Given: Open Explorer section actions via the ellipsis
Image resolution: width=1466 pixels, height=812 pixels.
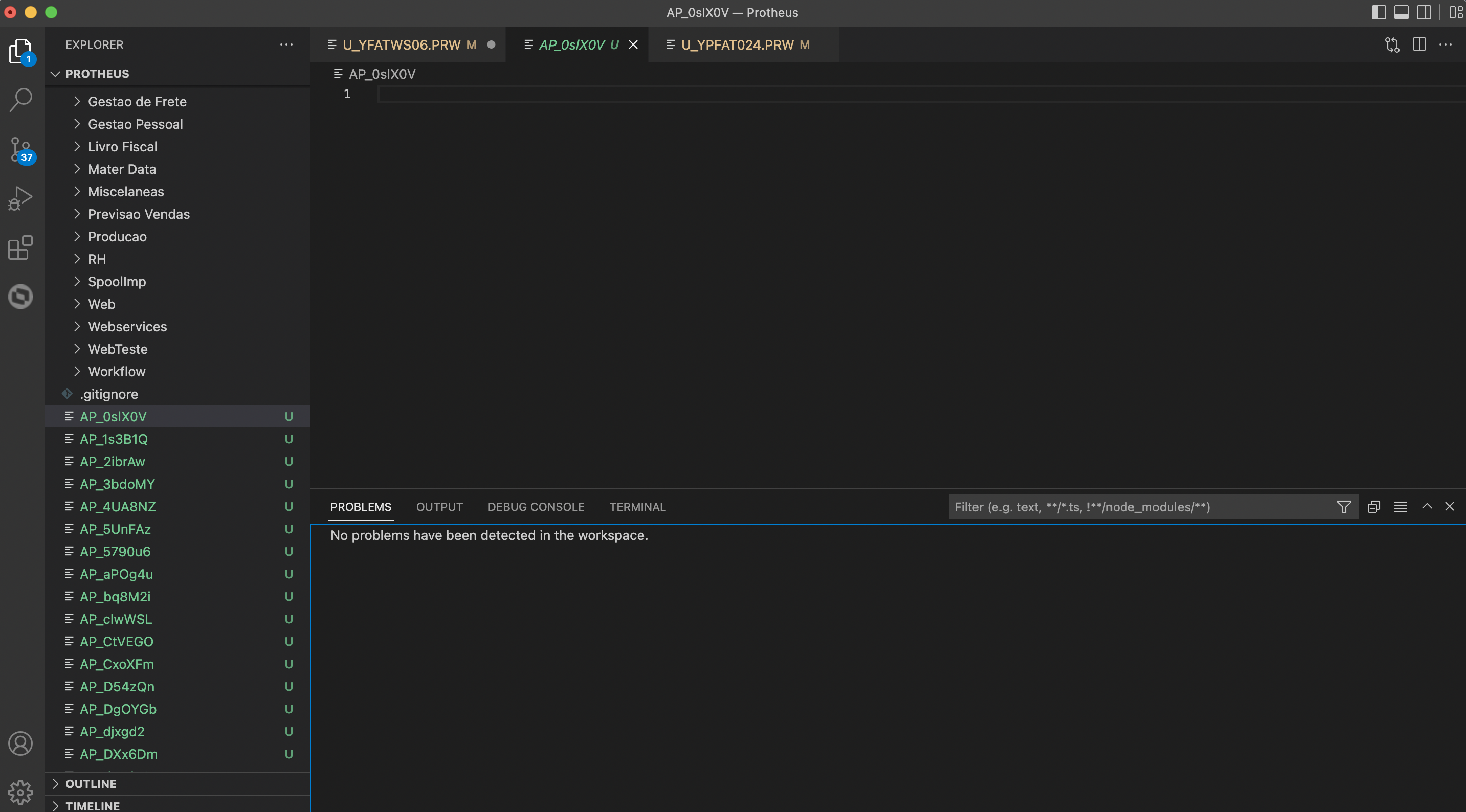Looking at the screenshot, I should 286,44.
